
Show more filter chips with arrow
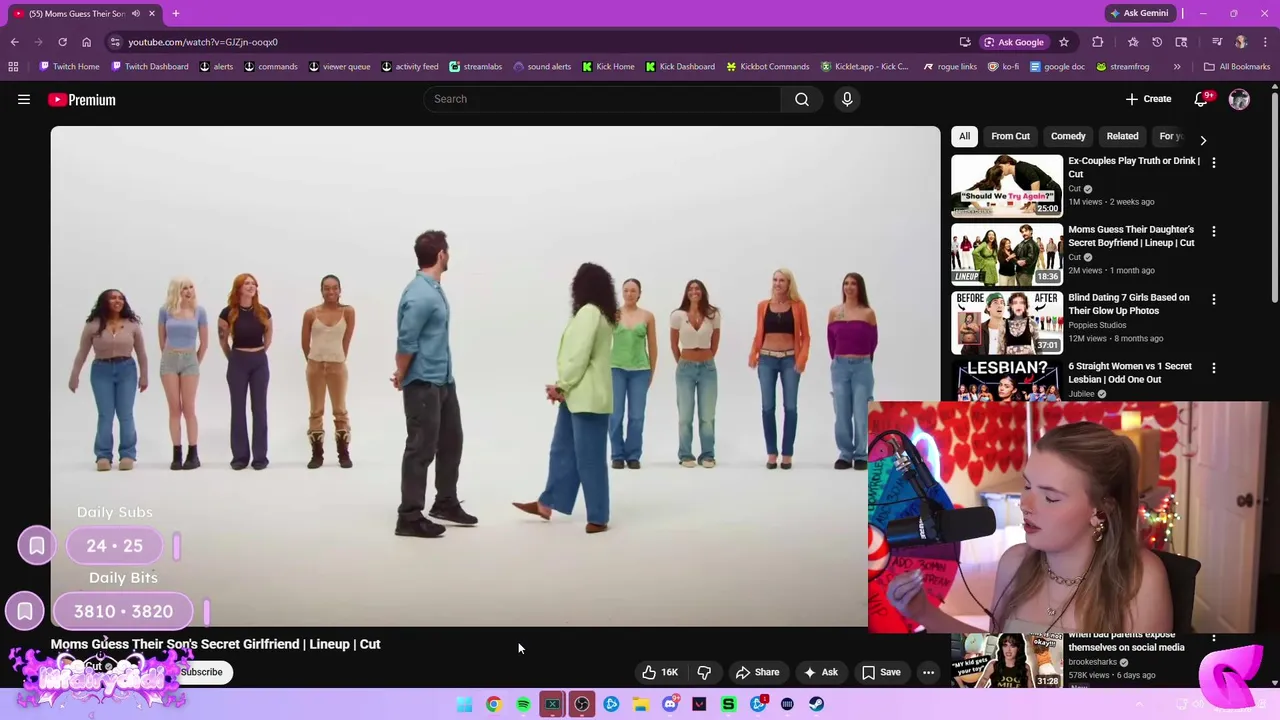tap(1203, 140)
